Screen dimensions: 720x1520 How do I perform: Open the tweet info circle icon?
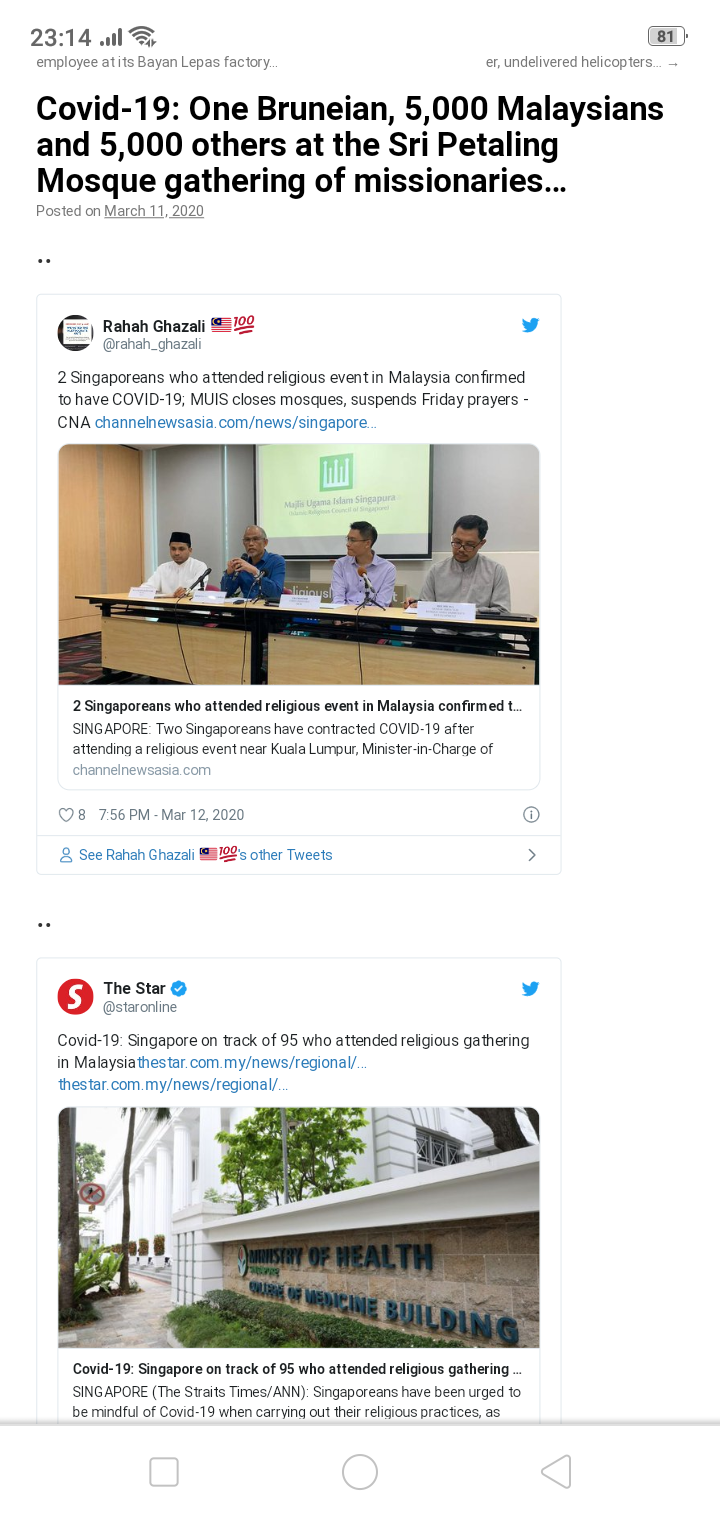(532, 815)
